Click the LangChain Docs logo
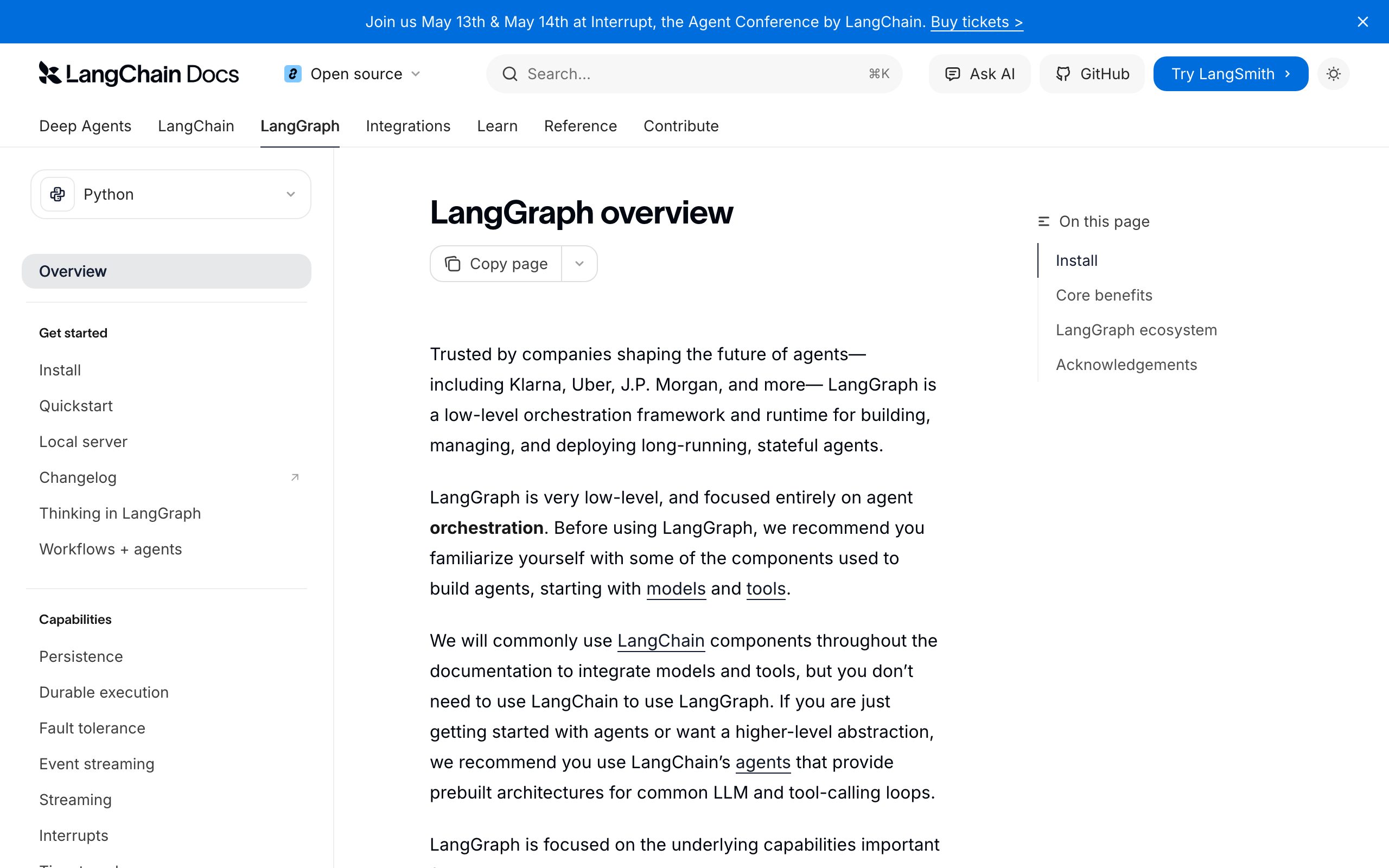This screenshot has width=1389, height=868. tap(138, 73)
